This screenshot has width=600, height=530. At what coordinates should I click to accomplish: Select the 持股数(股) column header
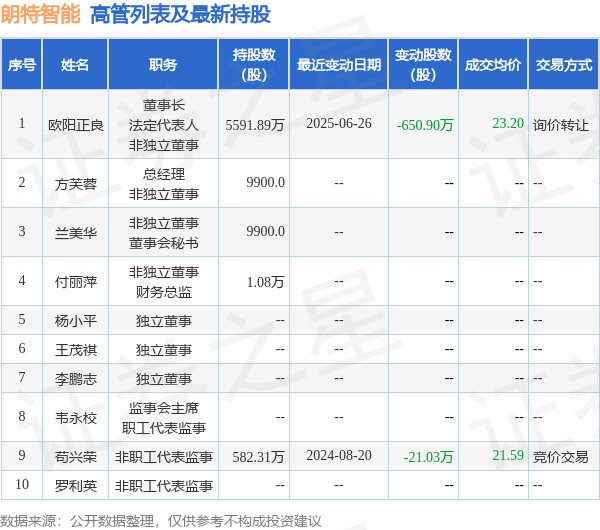coord(254,65)
